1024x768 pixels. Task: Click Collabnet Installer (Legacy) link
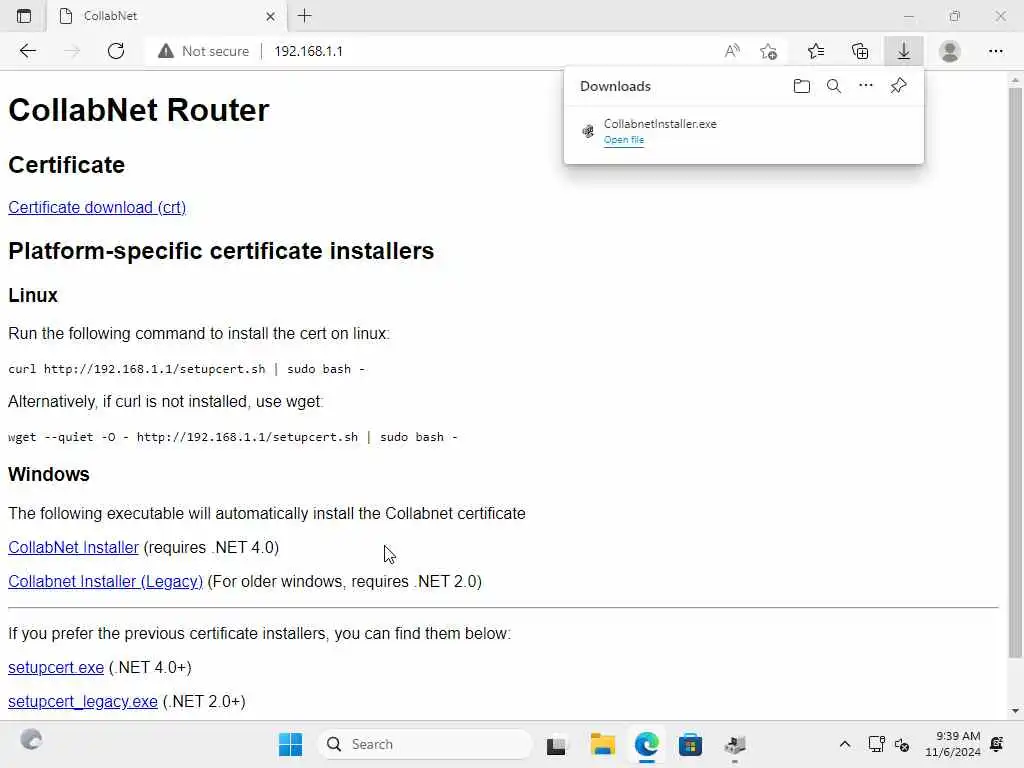[x=105, y=581]
